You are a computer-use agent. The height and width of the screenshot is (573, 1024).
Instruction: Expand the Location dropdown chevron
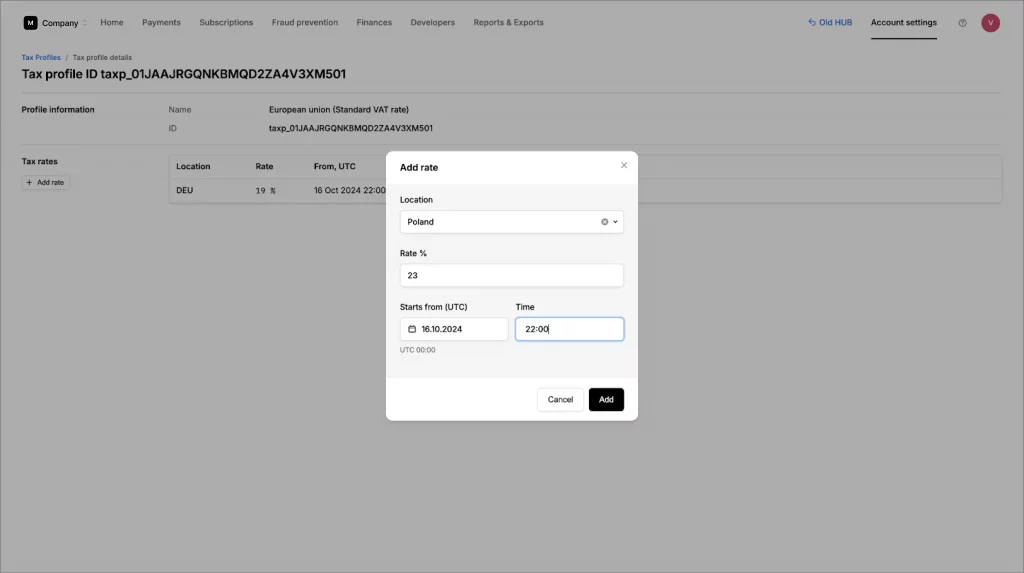[615, 222]
